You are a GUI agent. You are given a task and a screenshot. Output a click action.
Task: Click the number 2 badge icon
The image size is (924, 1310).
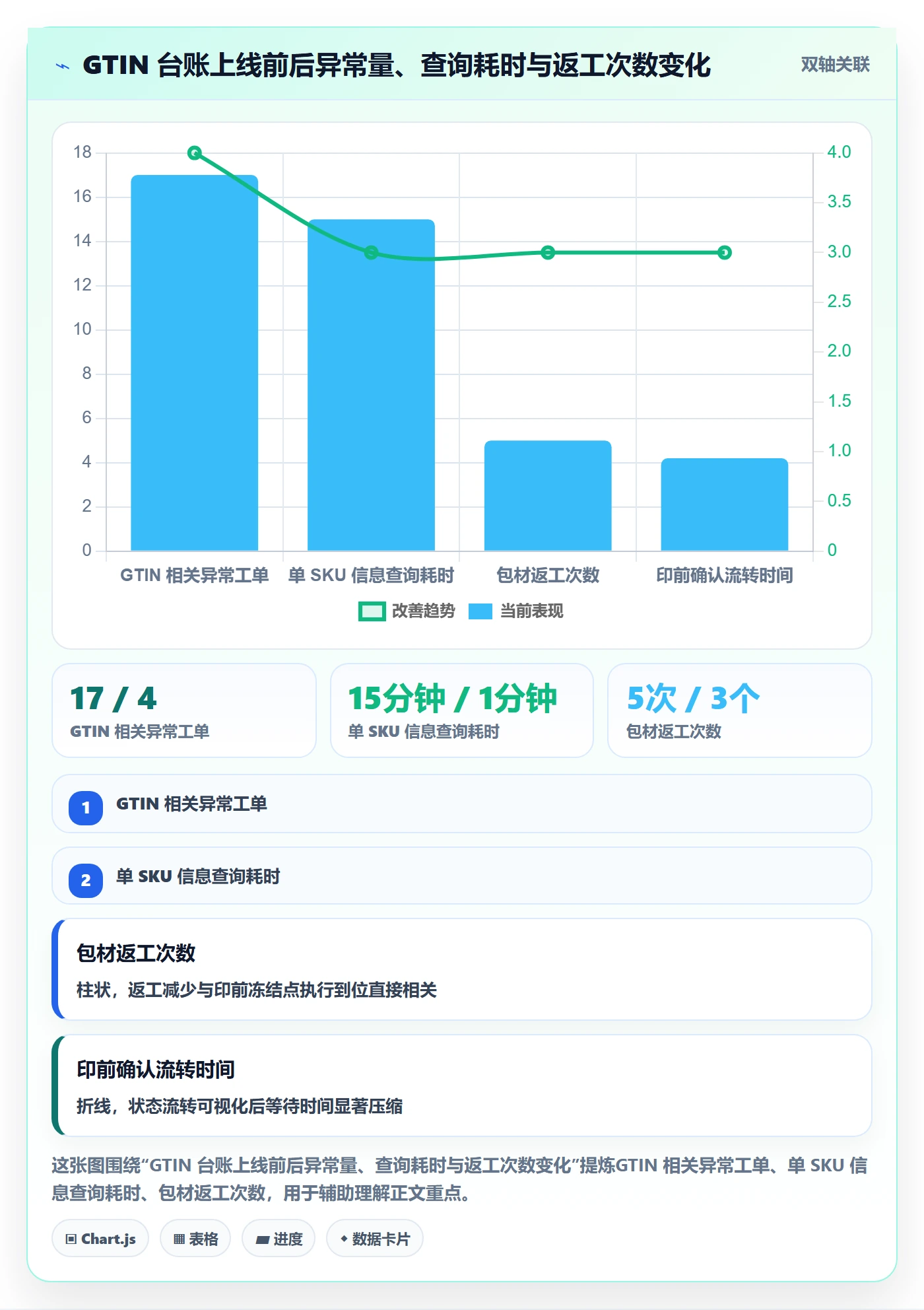click(x=86, y=880)
